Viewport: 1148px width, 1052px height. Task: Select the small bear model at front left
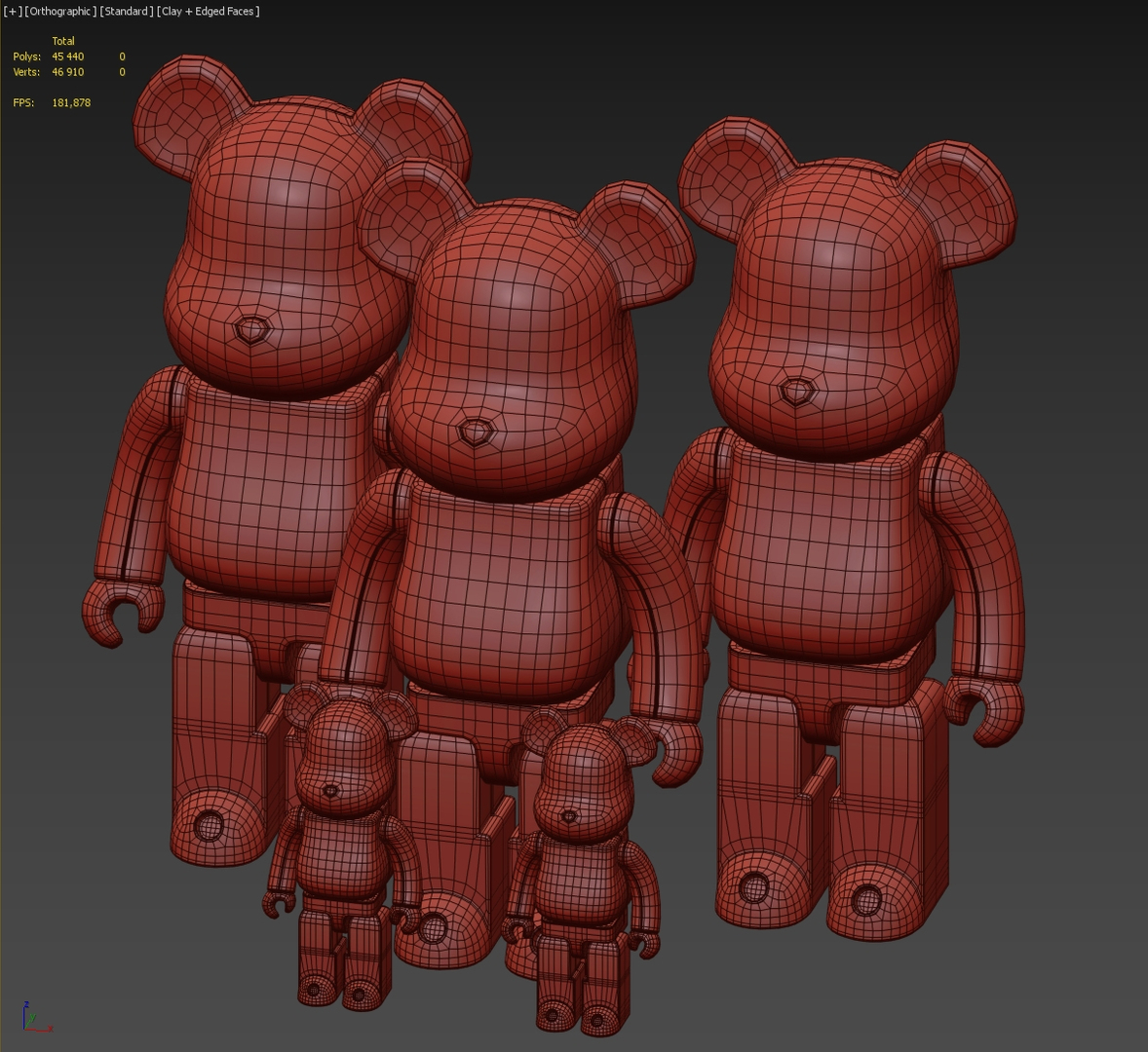[341, 848]
